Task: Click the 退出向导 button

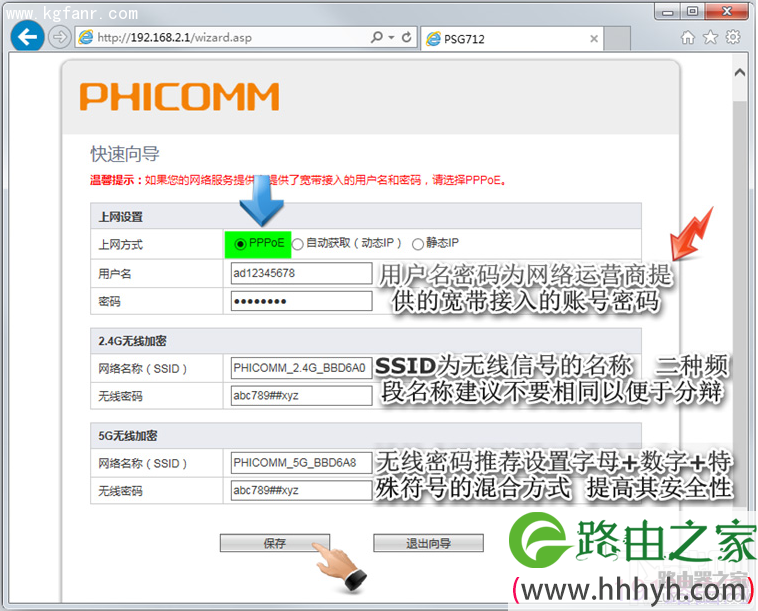Action: (x=428, y=543)
